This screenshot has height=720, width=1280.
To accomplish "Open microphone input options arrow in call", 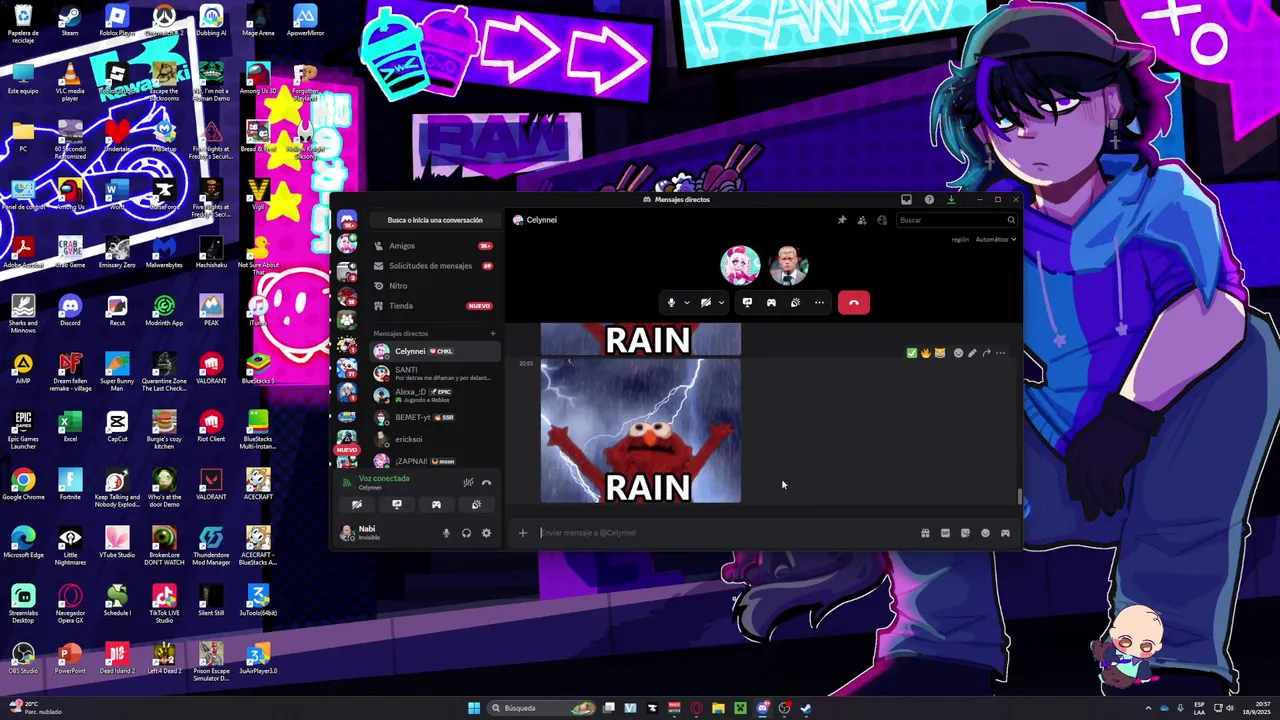I will point(686,303).
